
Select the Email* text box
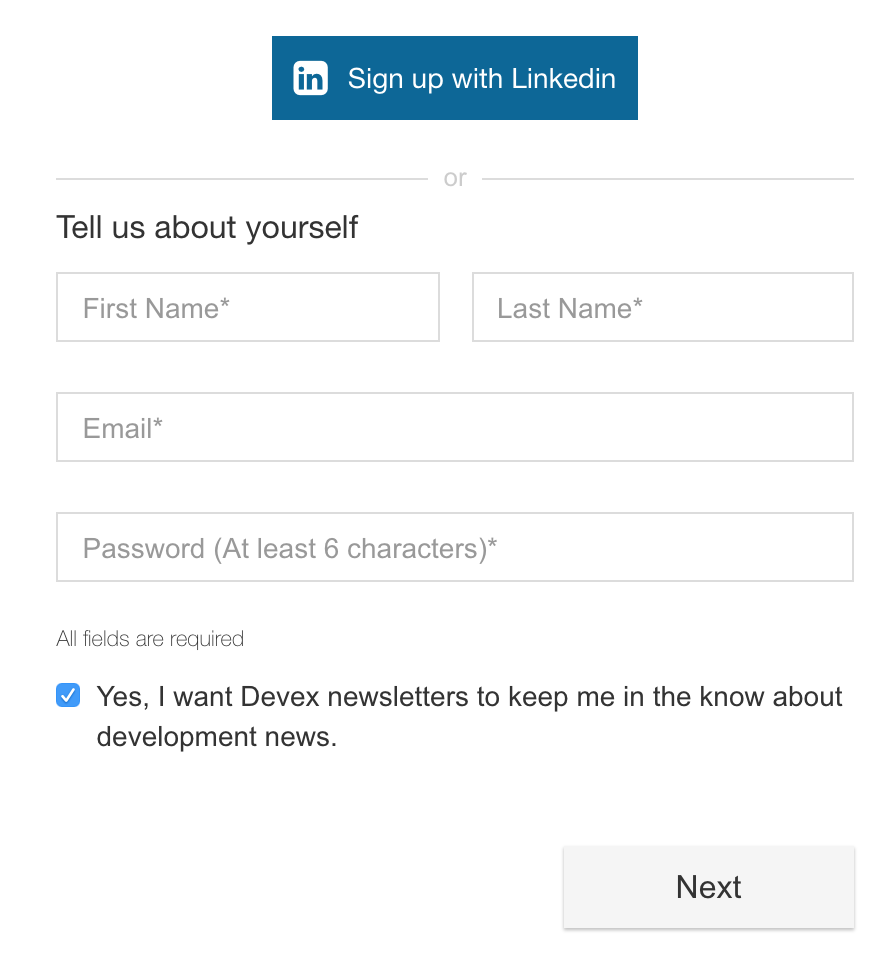455,427
